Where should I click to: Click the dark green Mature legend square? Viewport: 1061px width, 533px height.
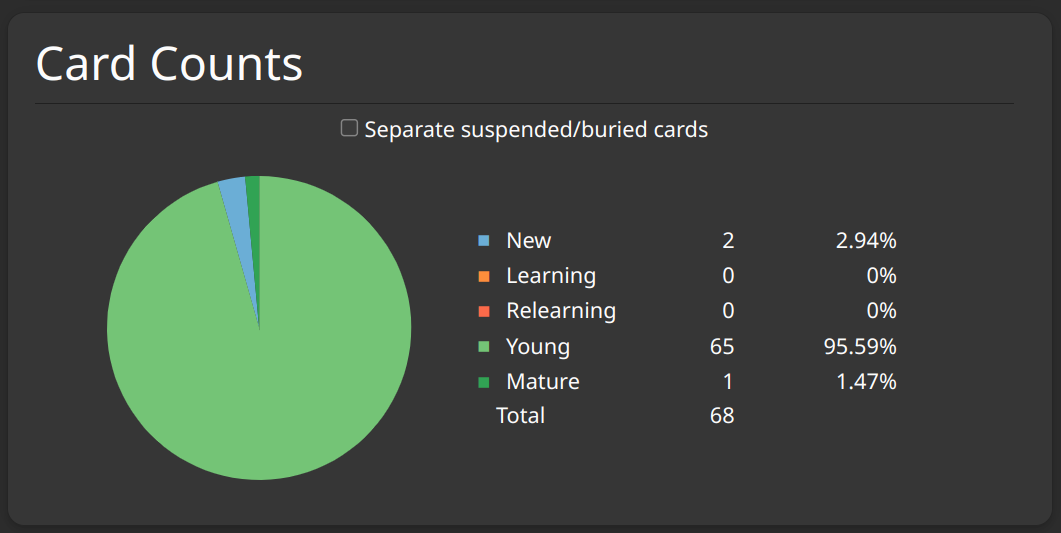[484, 382]
